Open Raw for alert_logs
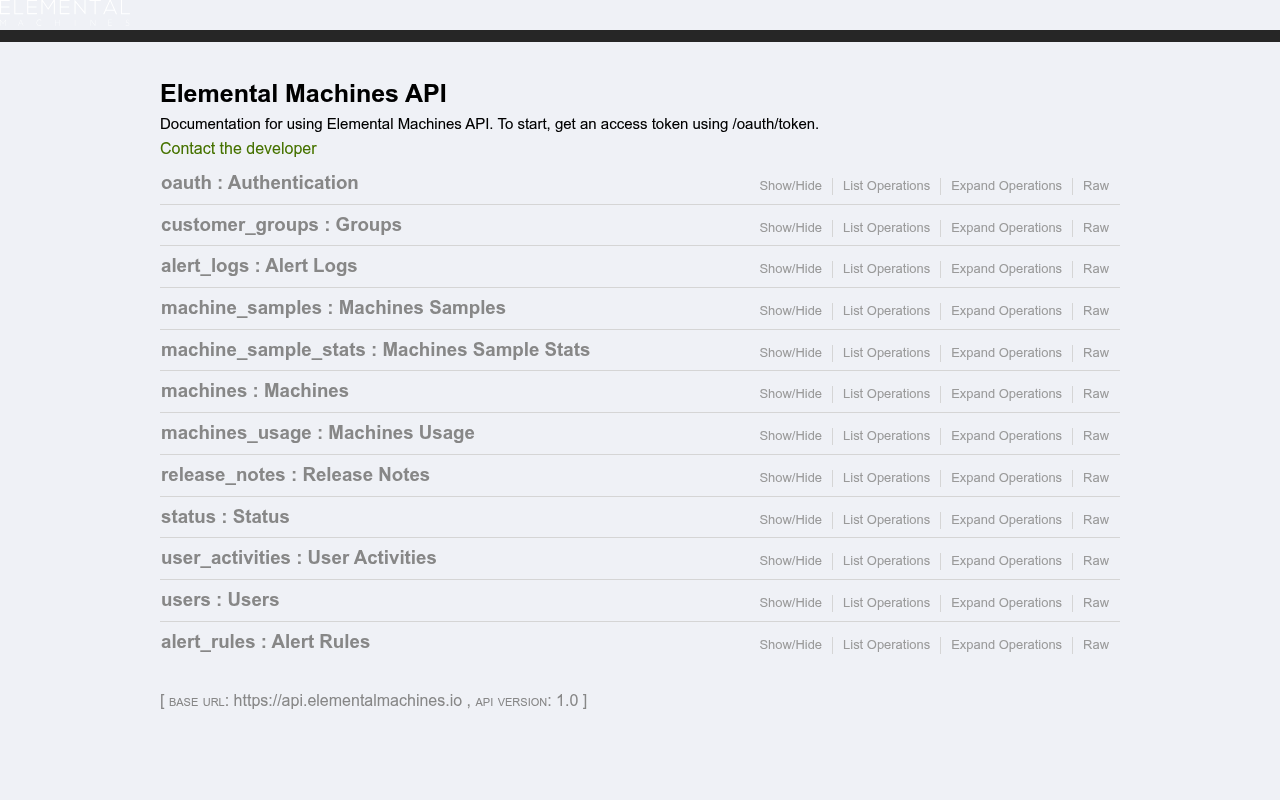 tap(1096, 269)
